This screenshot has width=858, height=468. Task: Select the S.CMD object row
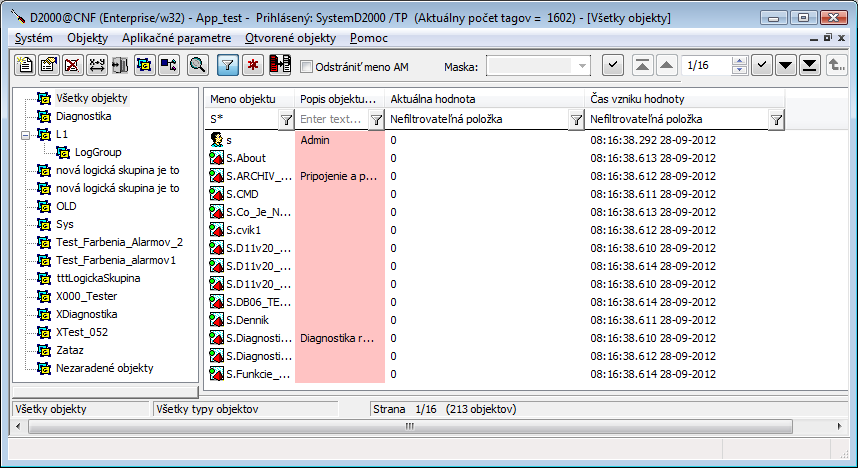pyautogui.click(x=243, y=194)
